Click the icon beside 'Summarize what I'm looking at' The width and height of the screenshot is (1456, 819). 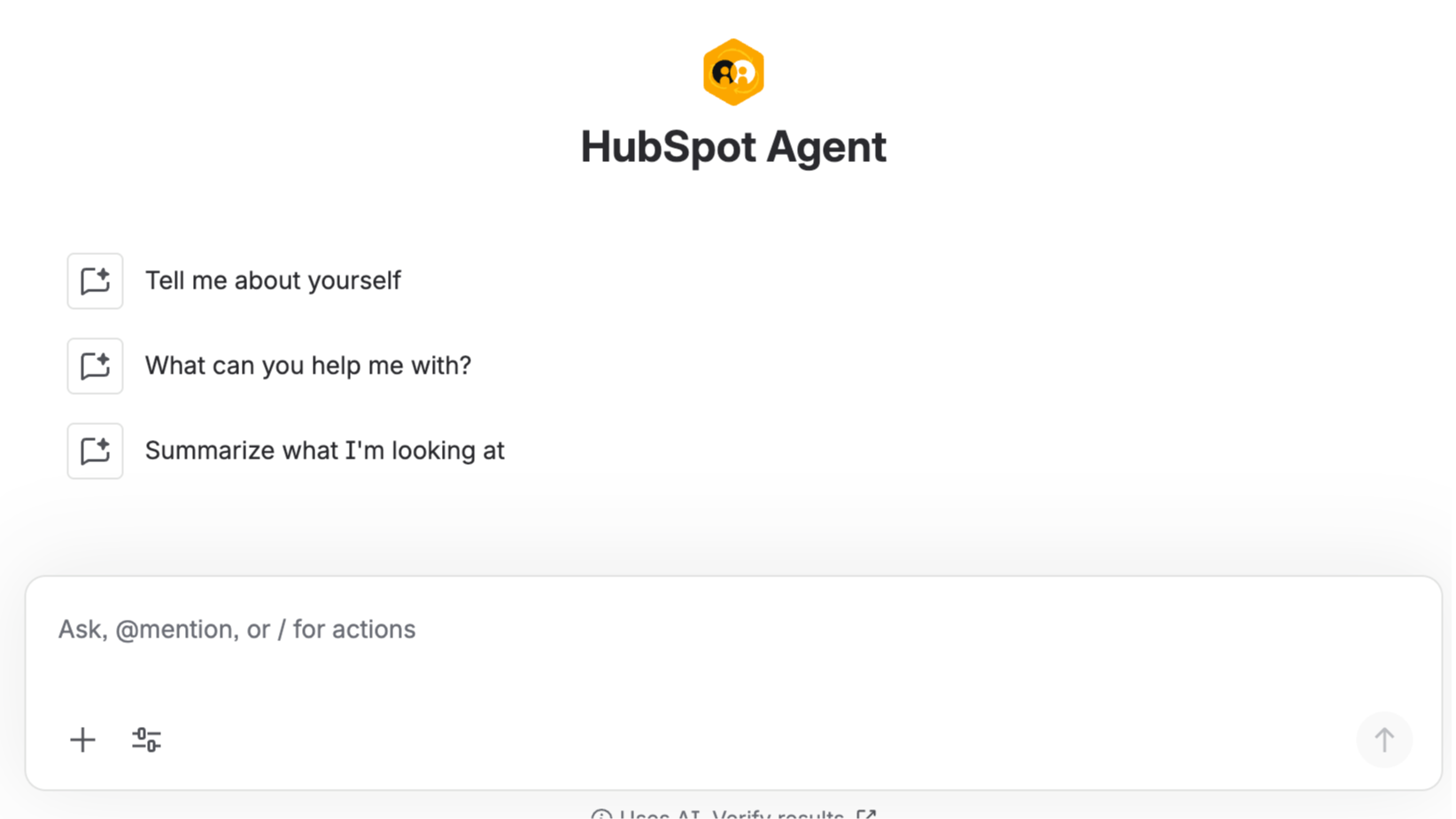[x=95, y=451]
